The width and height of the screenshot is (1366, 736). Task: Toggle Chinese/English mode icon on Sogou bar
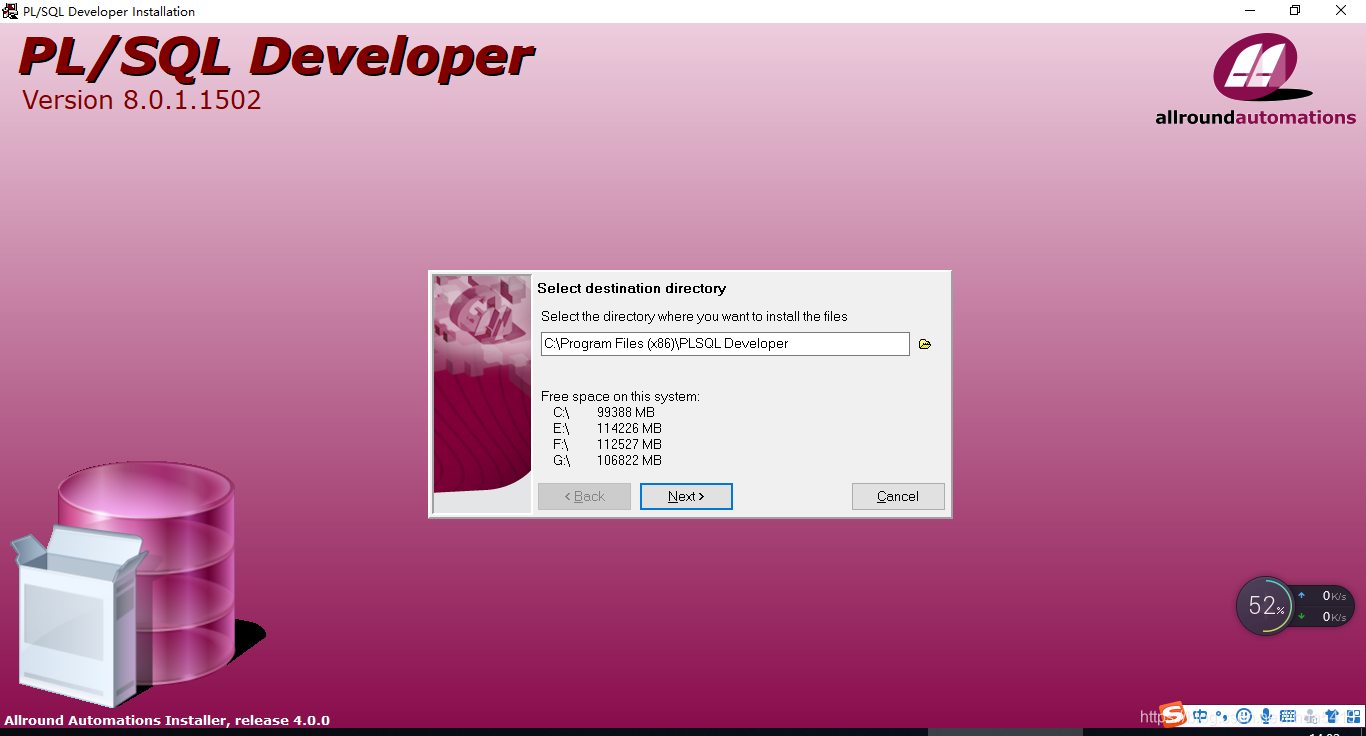pyautogui.click(x=1200, y=716)
